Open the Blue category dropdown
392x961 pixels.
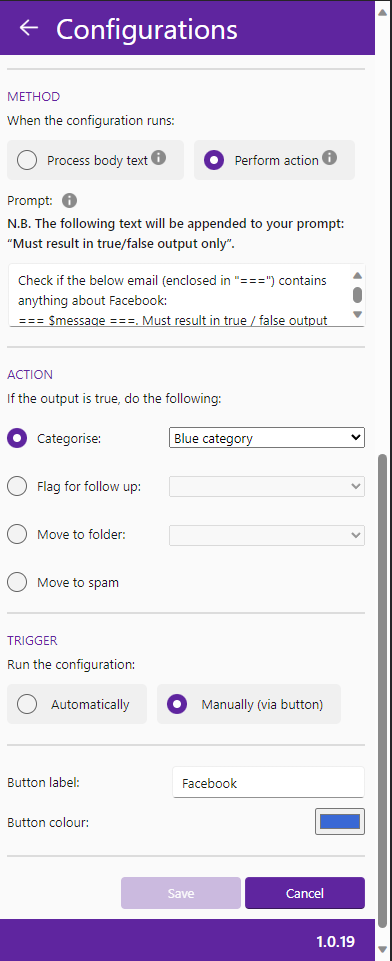tap(267, 438)
